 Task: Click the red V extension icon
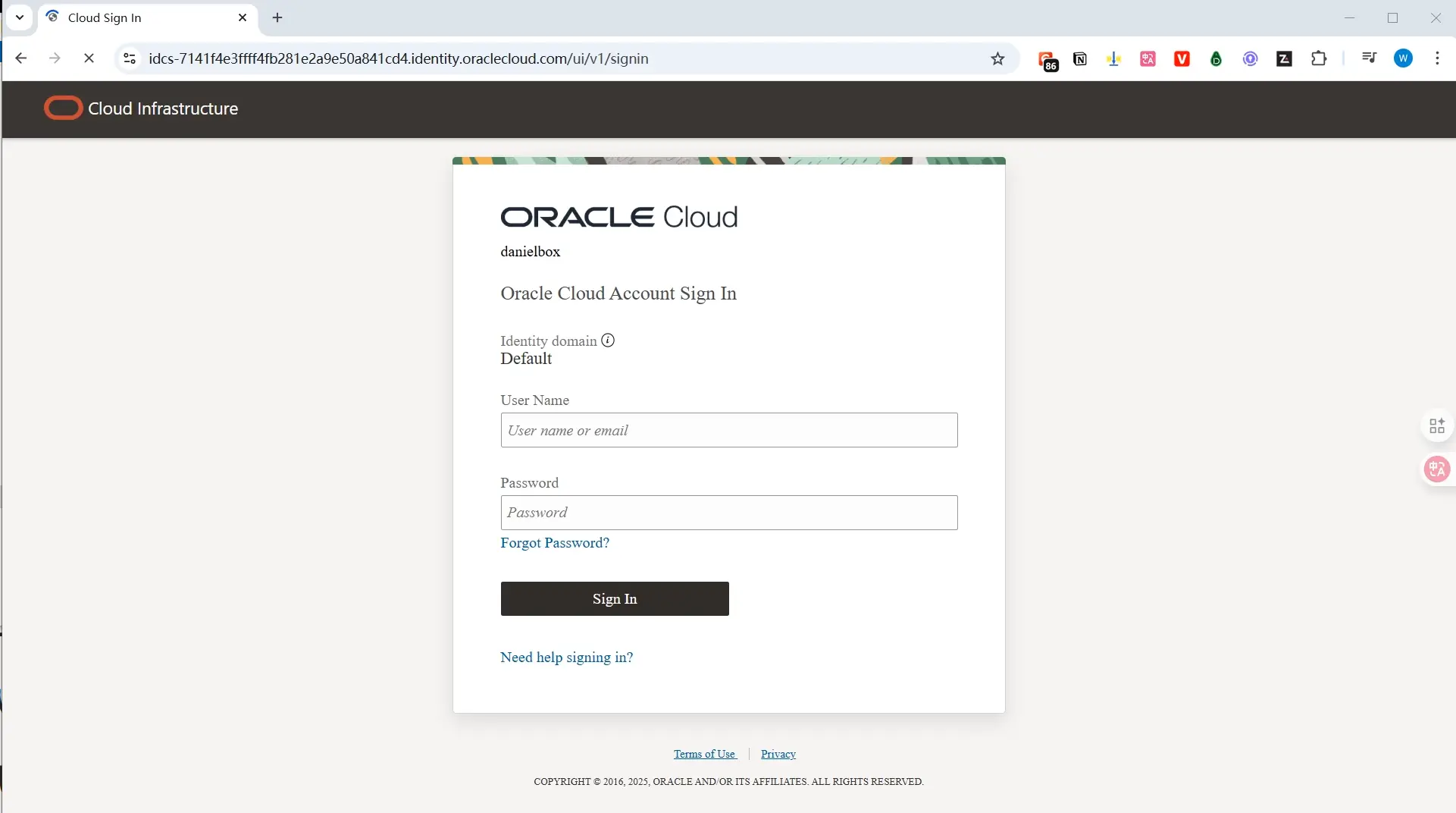[x=1182, y=58]
